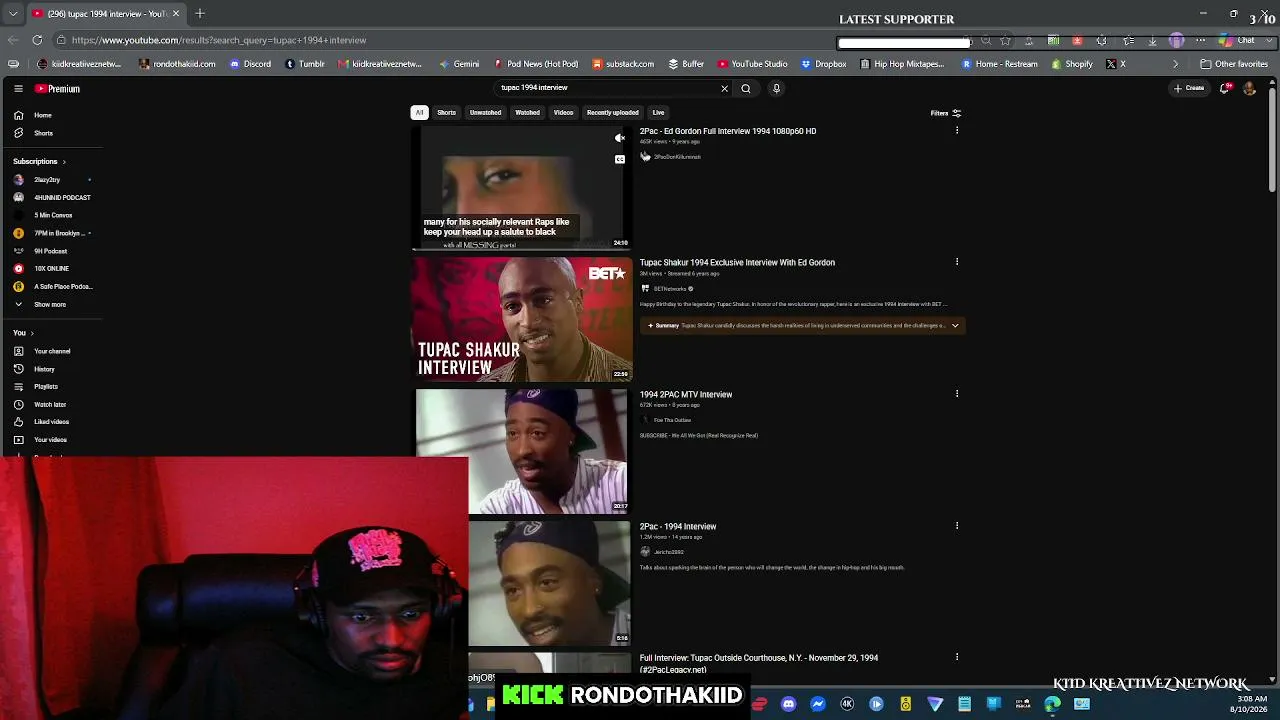Select the Watched filter chip
Image resolution: width=1280 pixels, height=720 pixels.
(527, 113)
